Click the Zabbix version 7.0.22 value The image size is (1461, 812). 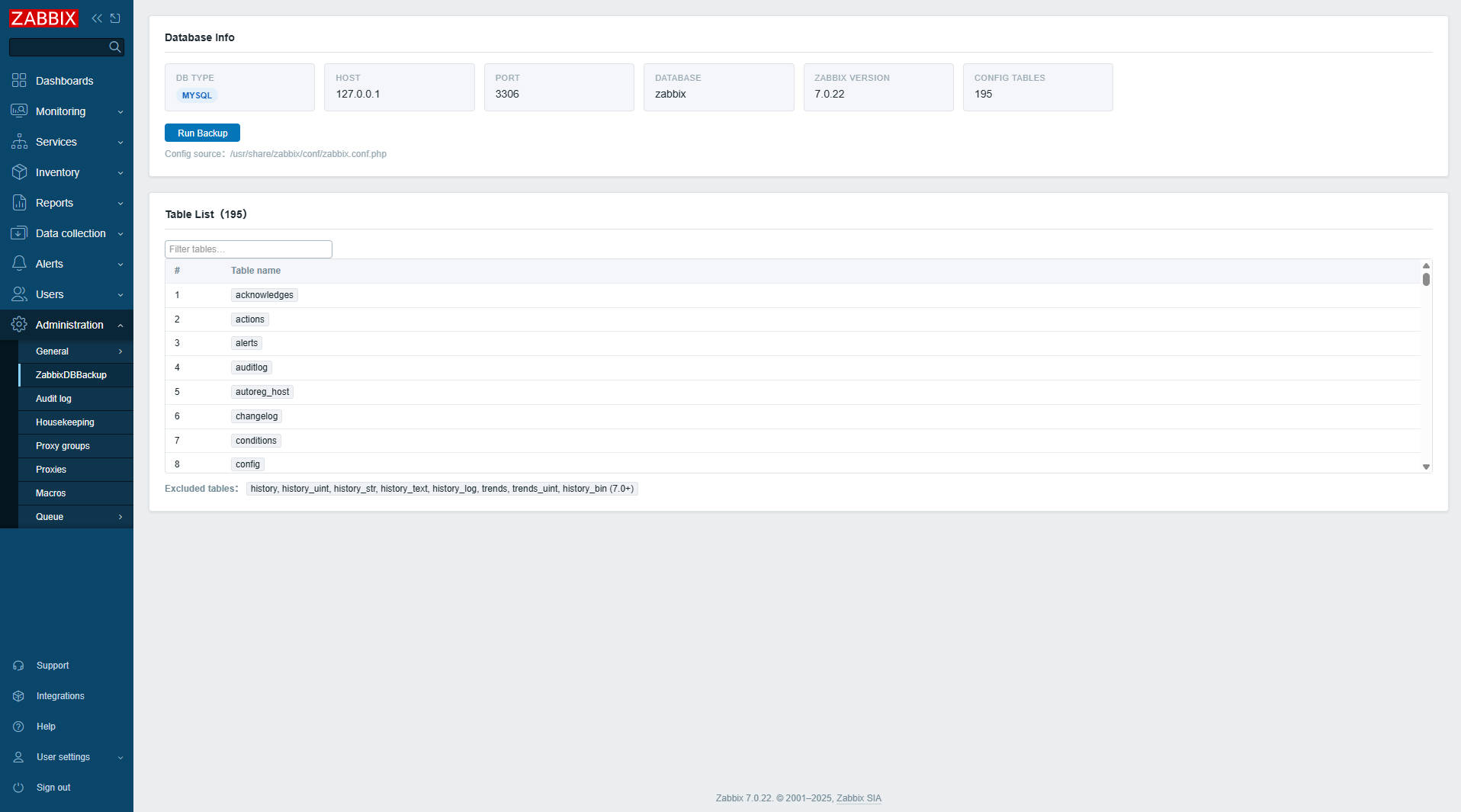click(x=829, y=94)
